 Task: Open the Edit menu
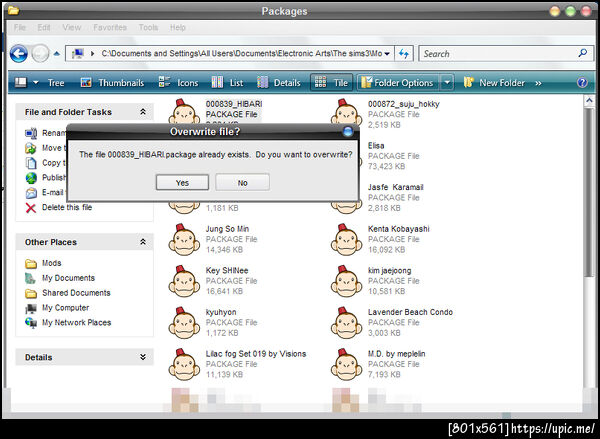pos(44,28)
